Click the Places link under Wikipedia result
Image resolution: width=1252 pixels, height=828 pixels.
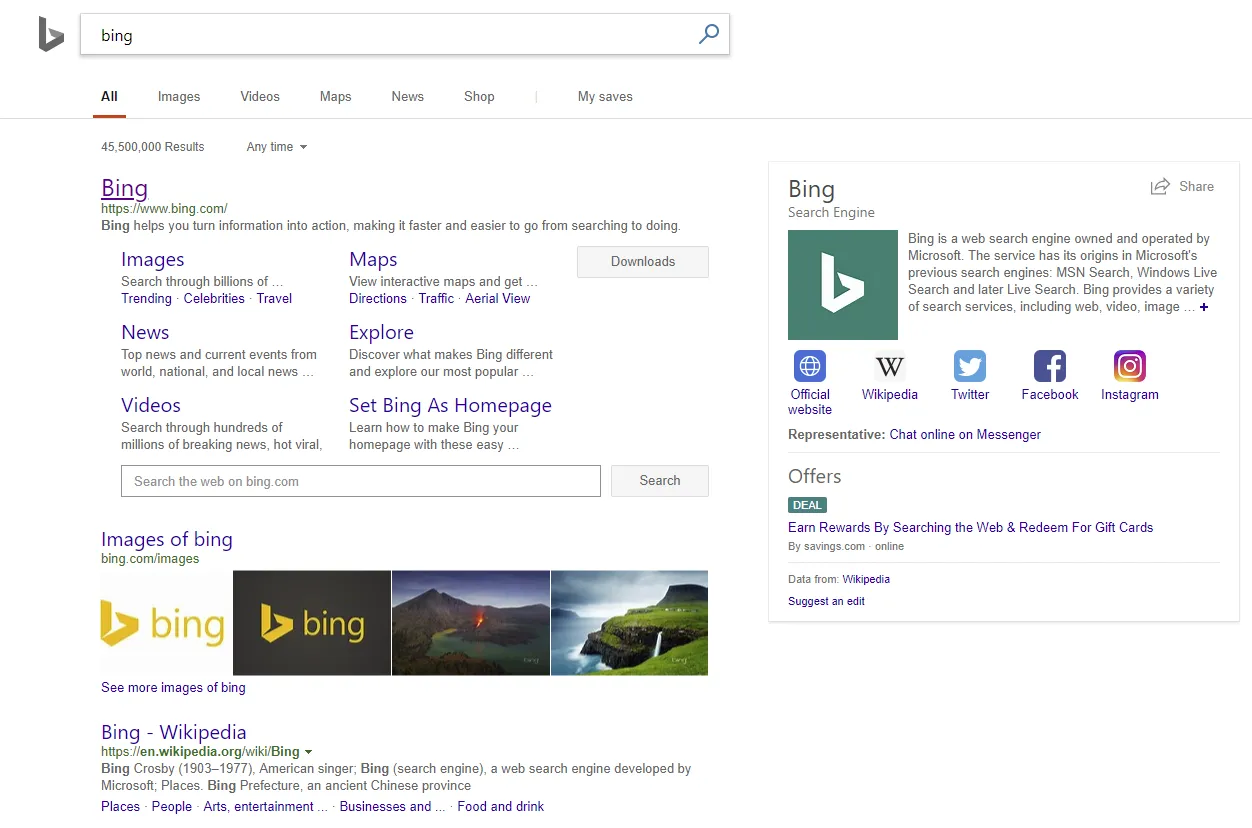pyautogui.click(x=121, y=807)
